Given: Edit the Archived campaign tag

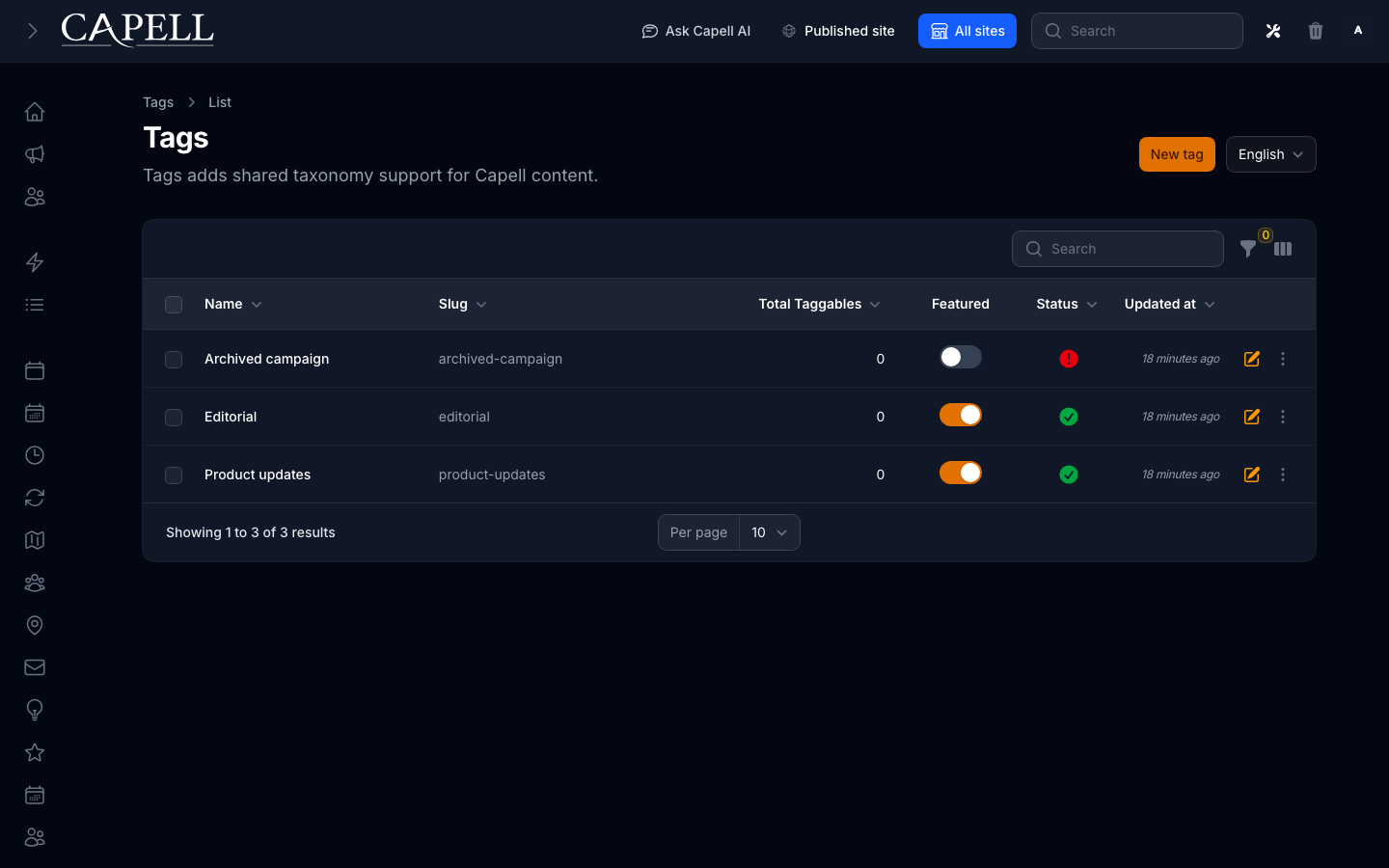Looking at the screenshot, I should 1252,359.
